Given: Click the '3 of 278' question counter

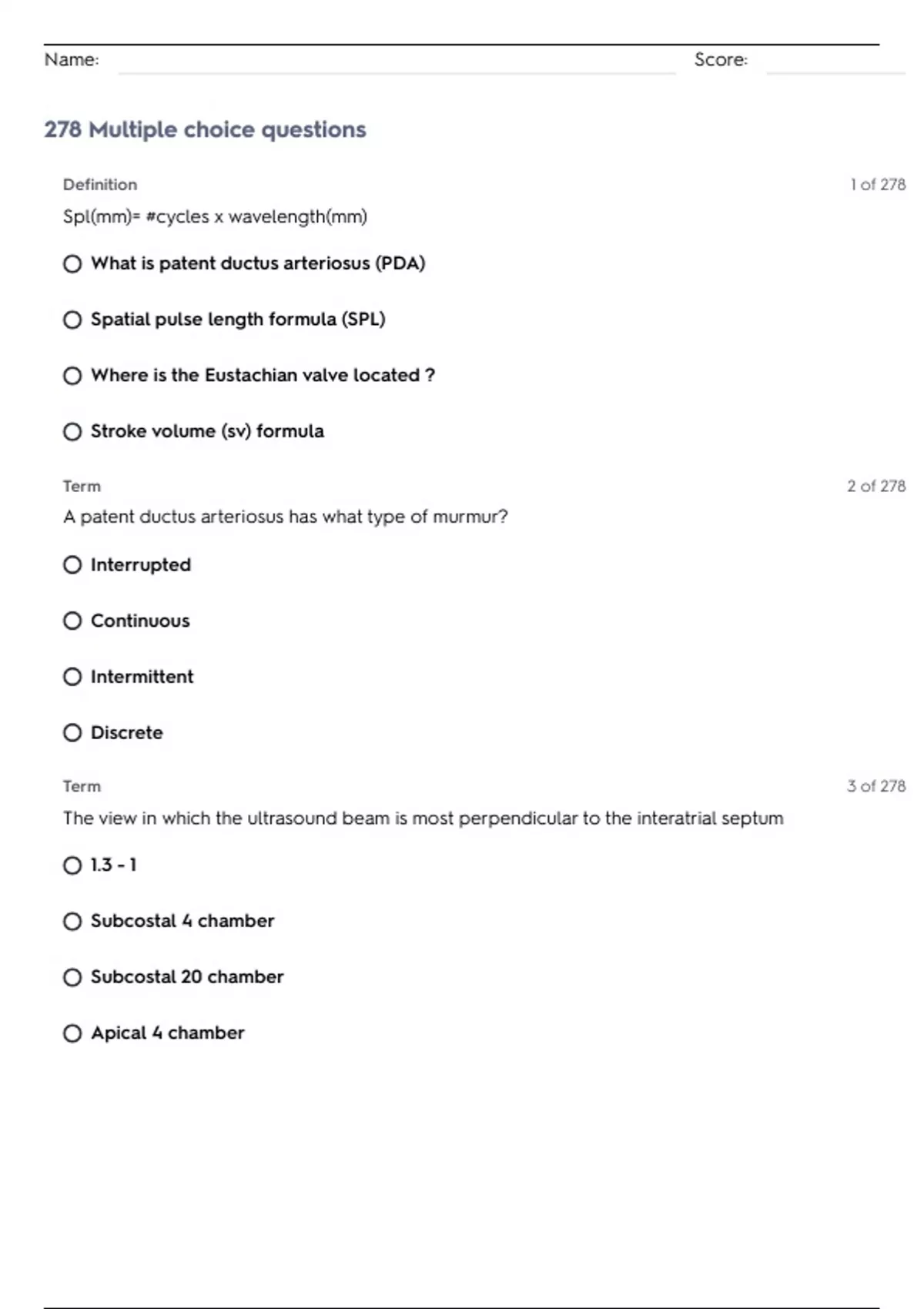Looking at the screenshot, I should point(876,786).
